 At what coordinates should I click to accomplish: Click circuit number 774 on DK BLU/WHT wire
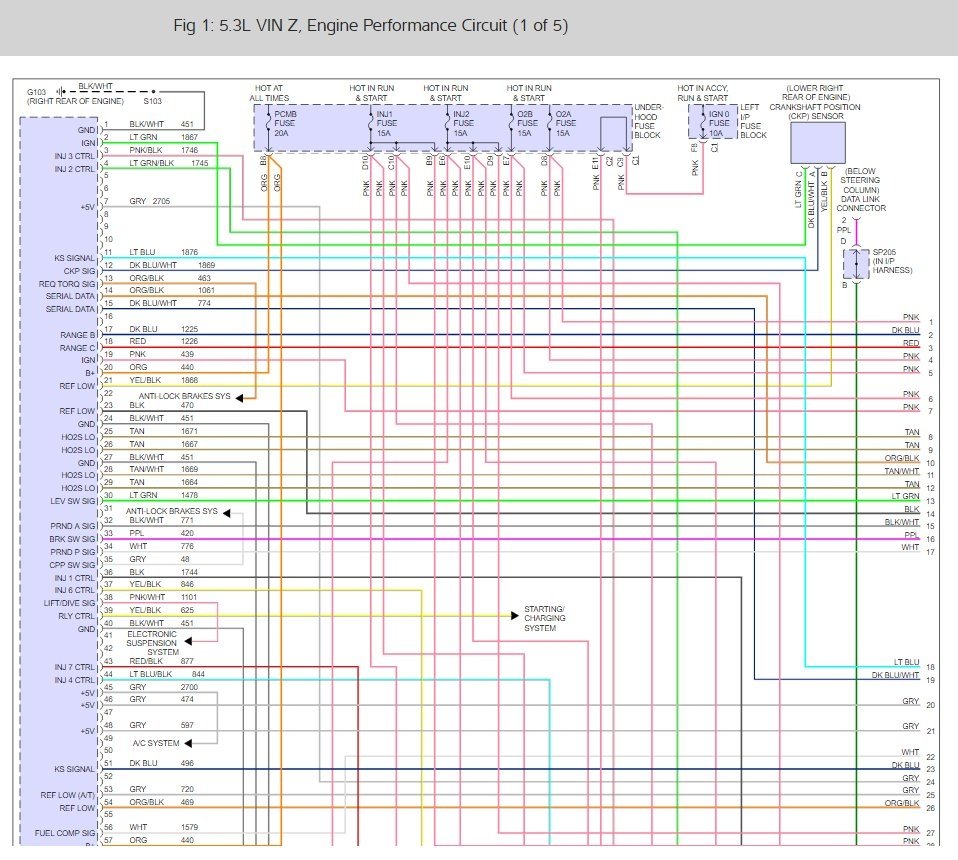(204, 303)
